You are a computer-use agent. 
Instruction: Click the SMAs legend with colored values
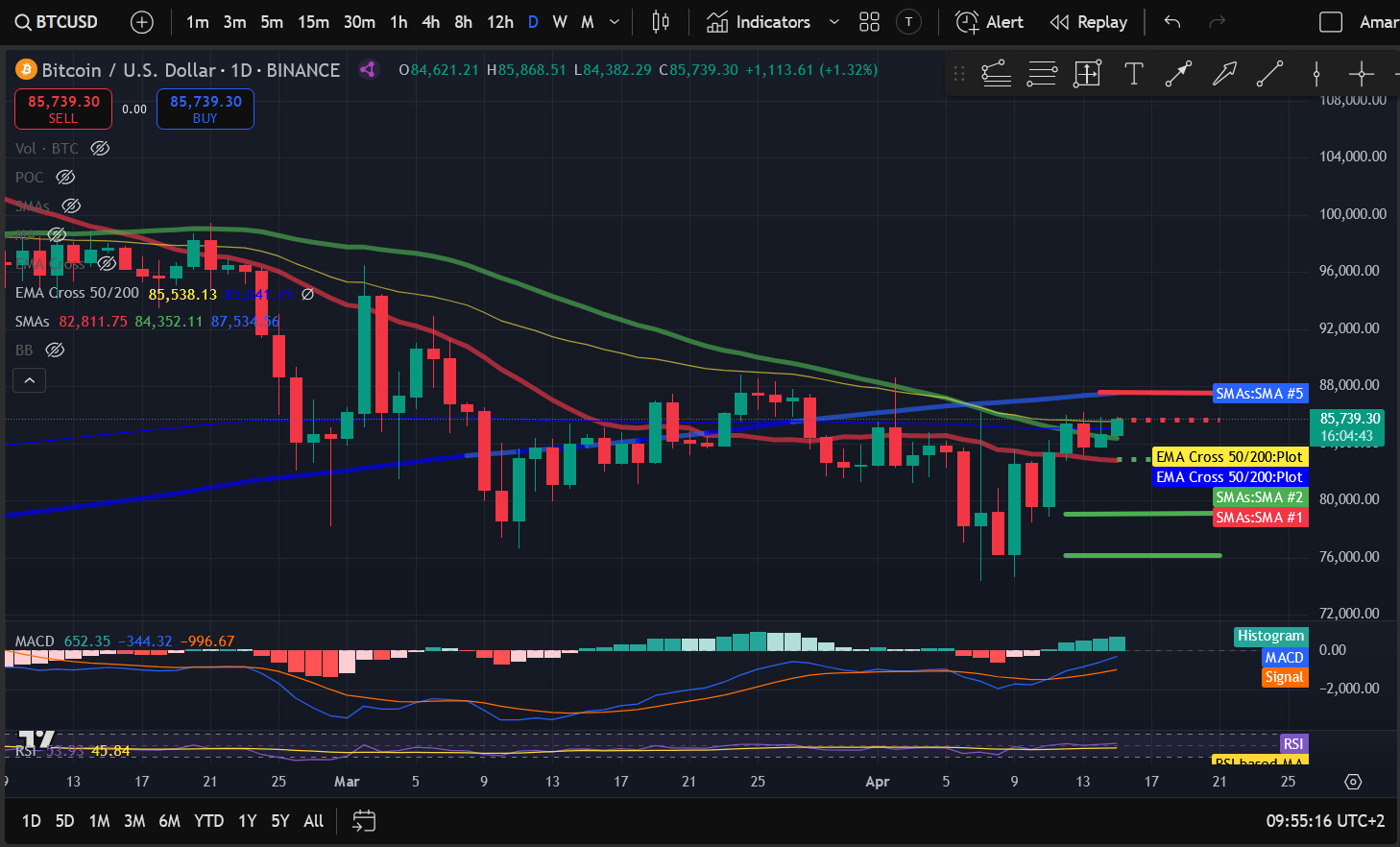[147, 322]
